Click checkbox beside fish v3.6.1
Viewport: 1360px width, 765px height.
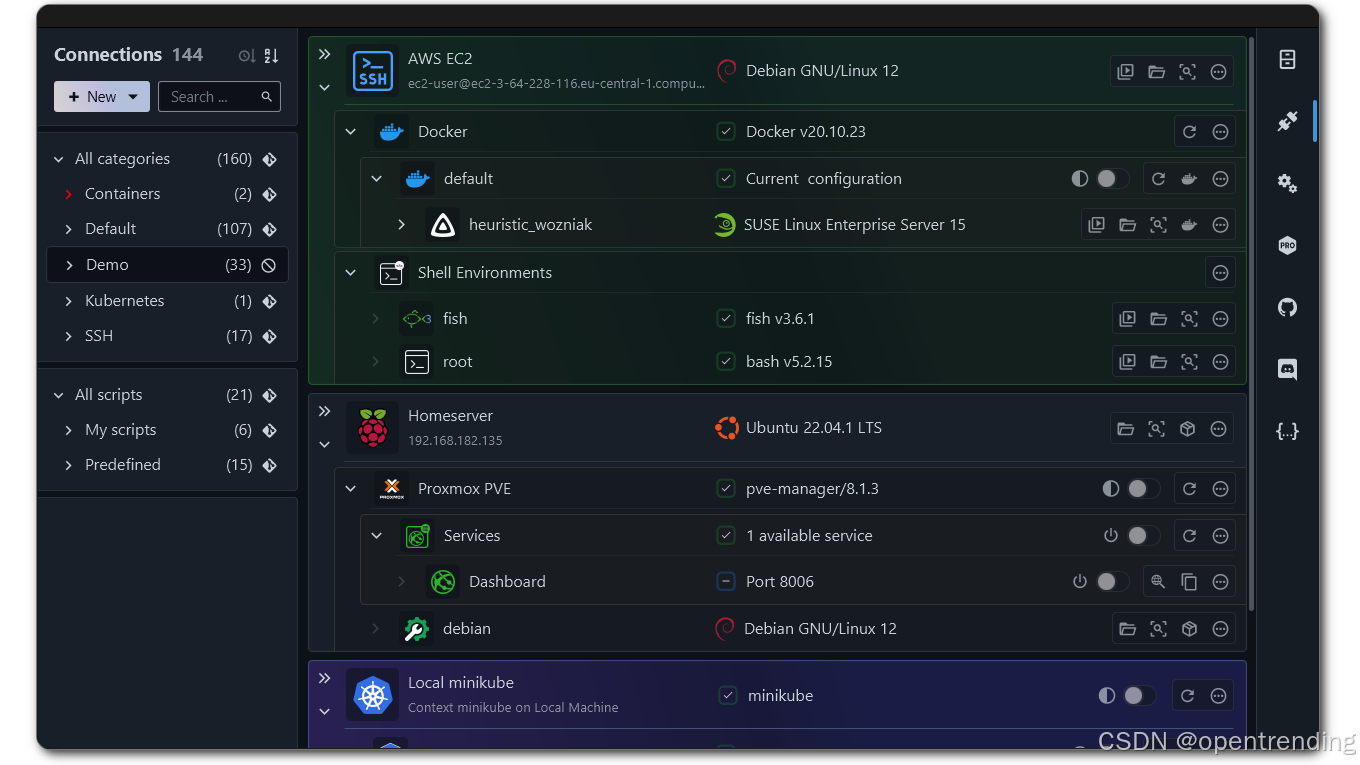726,319
